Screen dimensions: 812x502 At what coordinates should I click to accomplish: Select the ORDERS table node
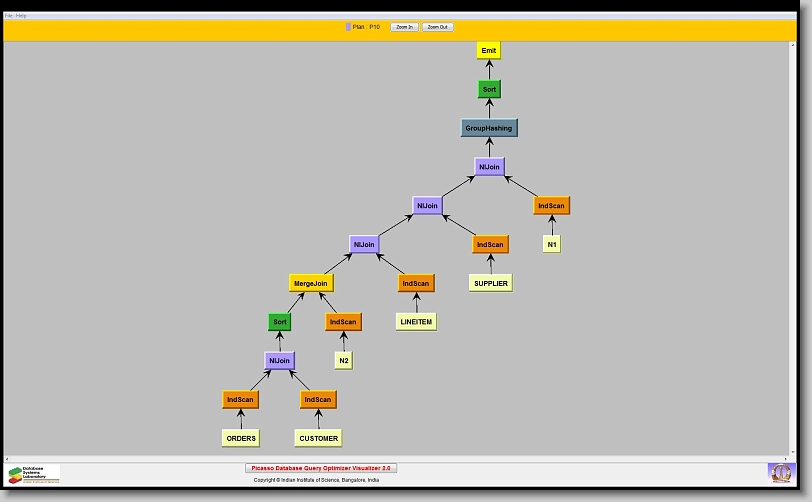tap(240, 438)
